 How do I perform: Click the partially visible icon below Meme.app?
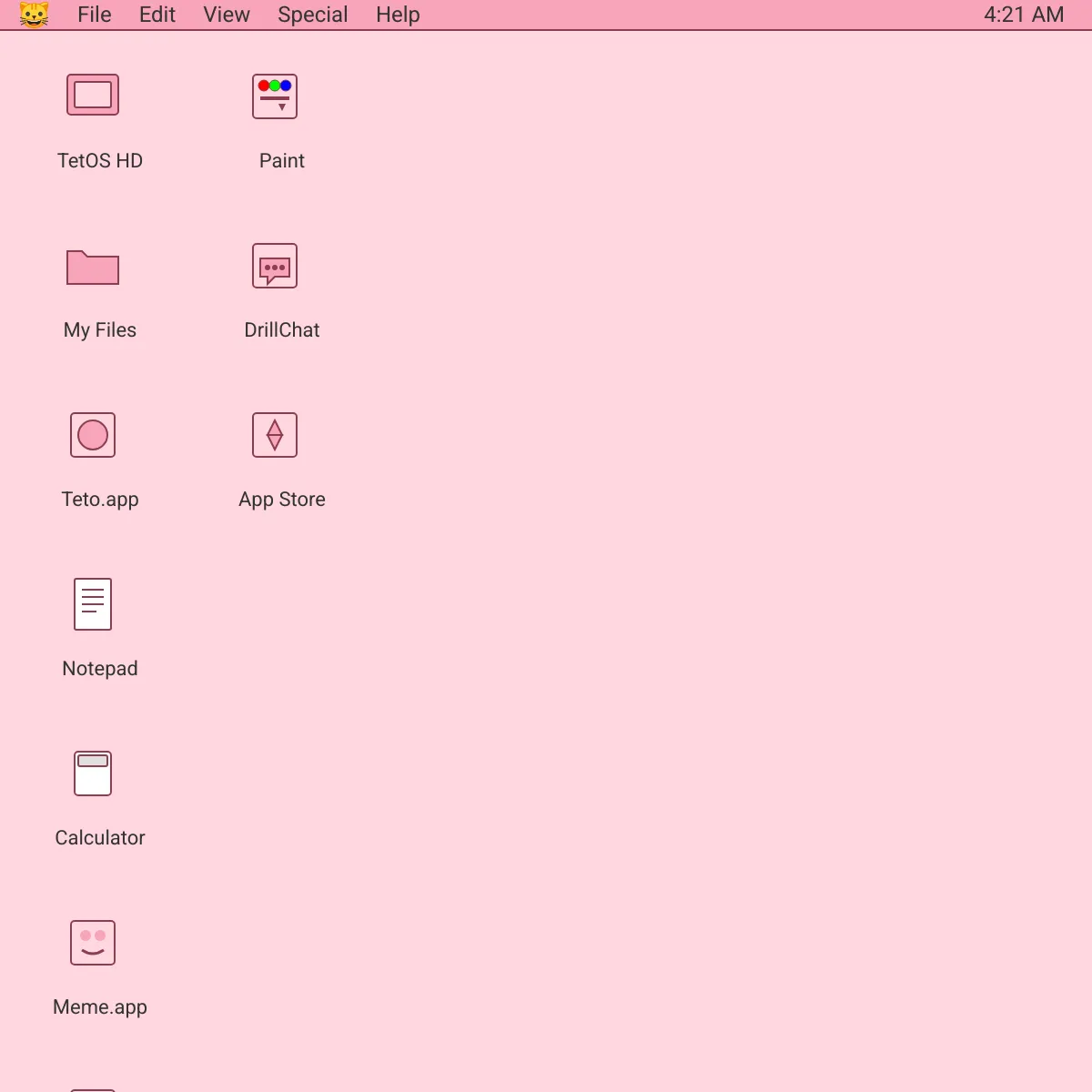[93, 1088]
